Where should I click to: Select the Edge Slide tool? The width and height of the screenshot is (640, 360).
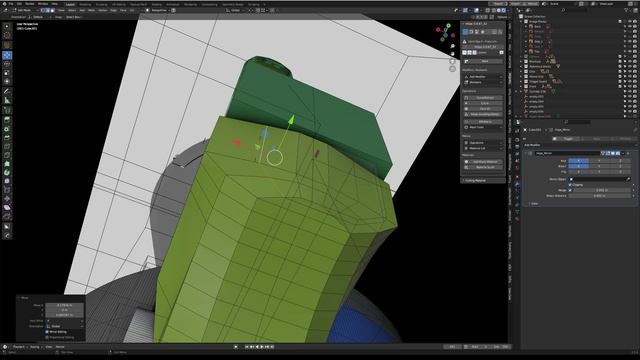coord(7,190)
